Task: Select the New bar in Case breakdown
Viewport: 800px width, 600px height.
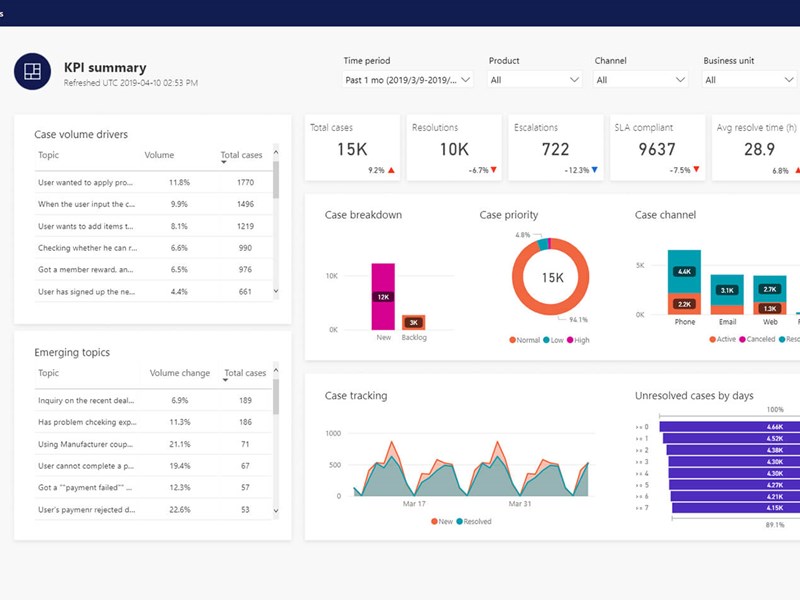Action: 383,297
